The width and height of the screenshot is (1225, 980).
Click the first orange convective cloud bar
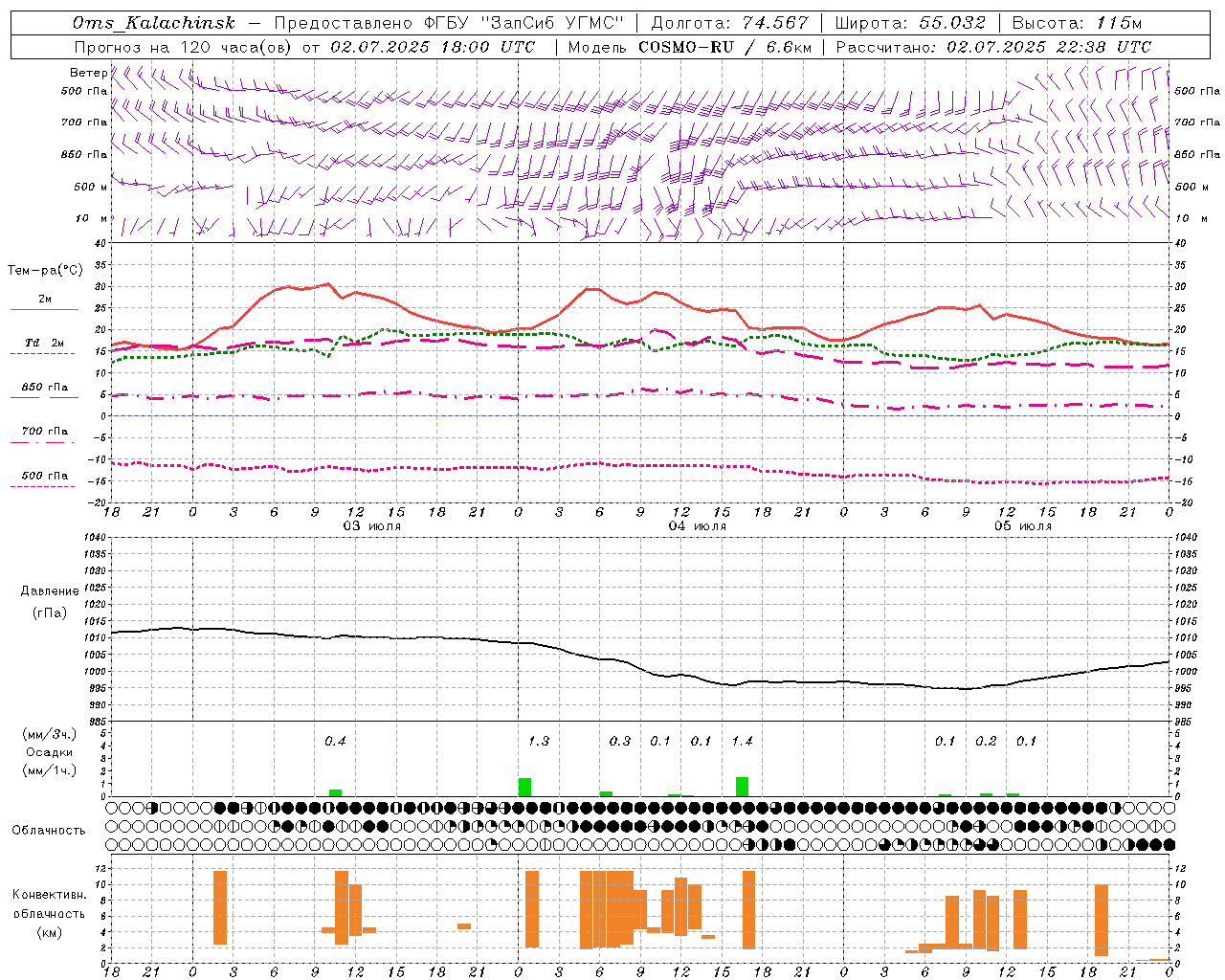pos(220,907)
